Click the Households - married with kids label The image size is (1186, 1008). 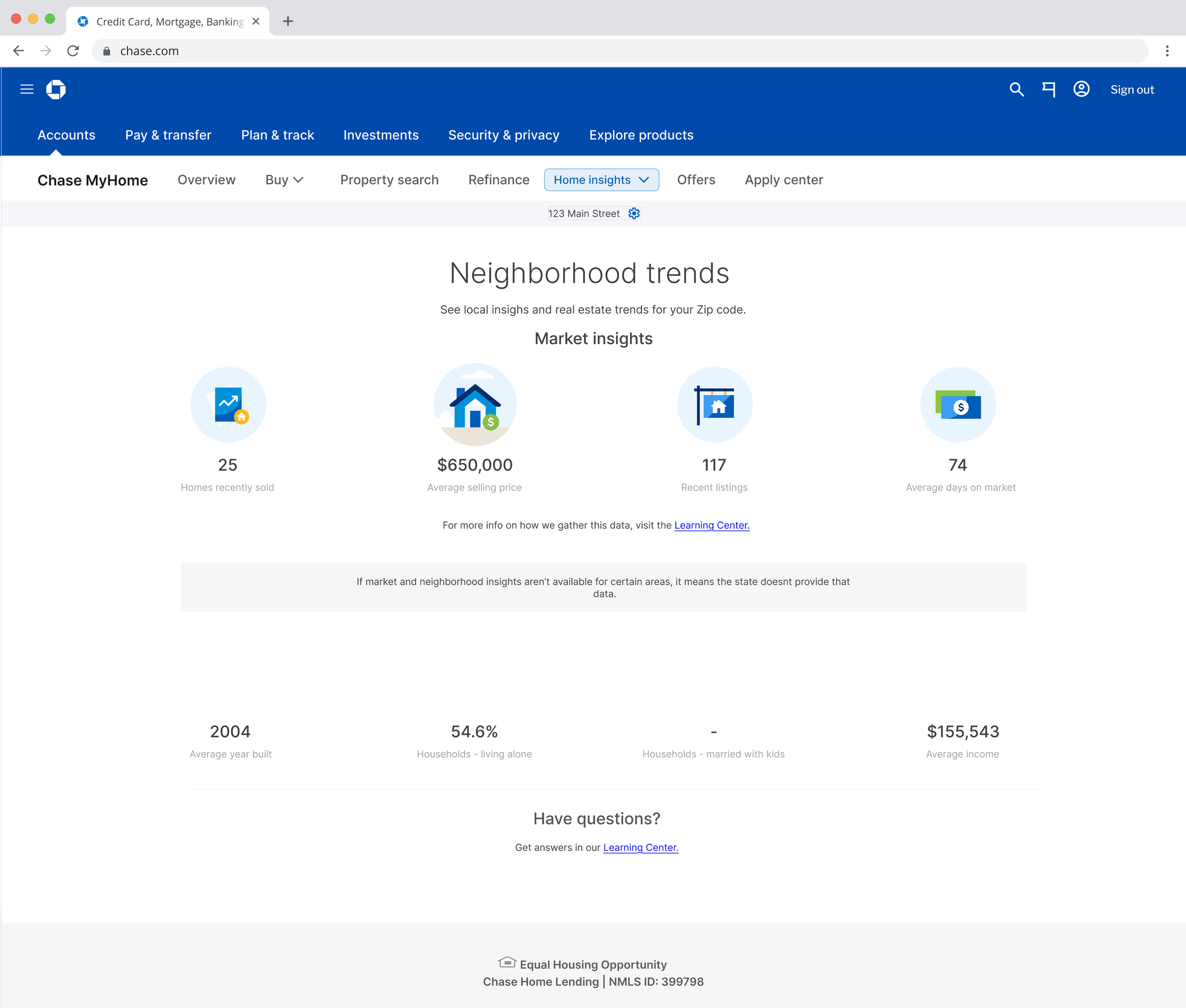point(713,754)
